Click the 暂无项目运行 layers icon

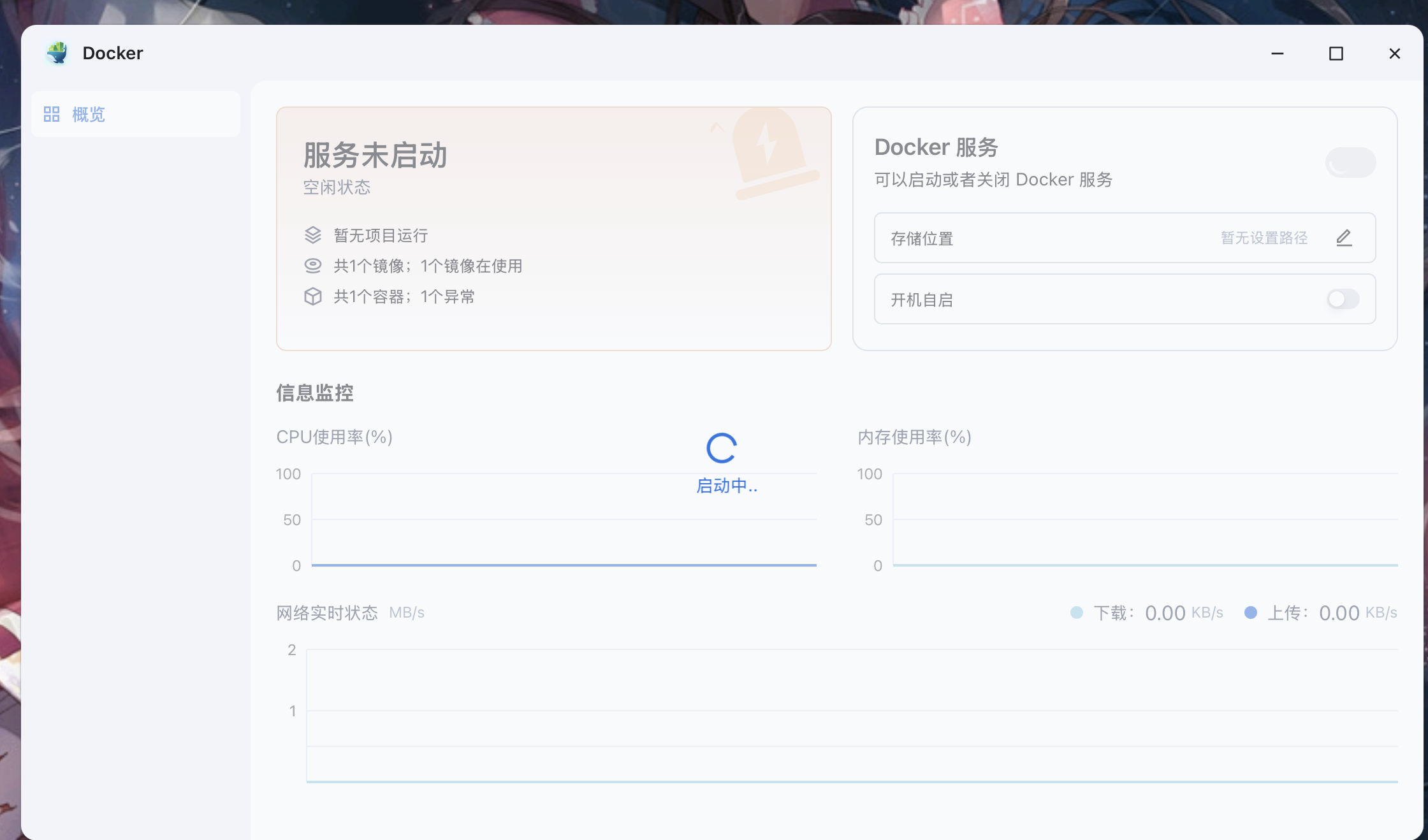[x=312, y=235]
